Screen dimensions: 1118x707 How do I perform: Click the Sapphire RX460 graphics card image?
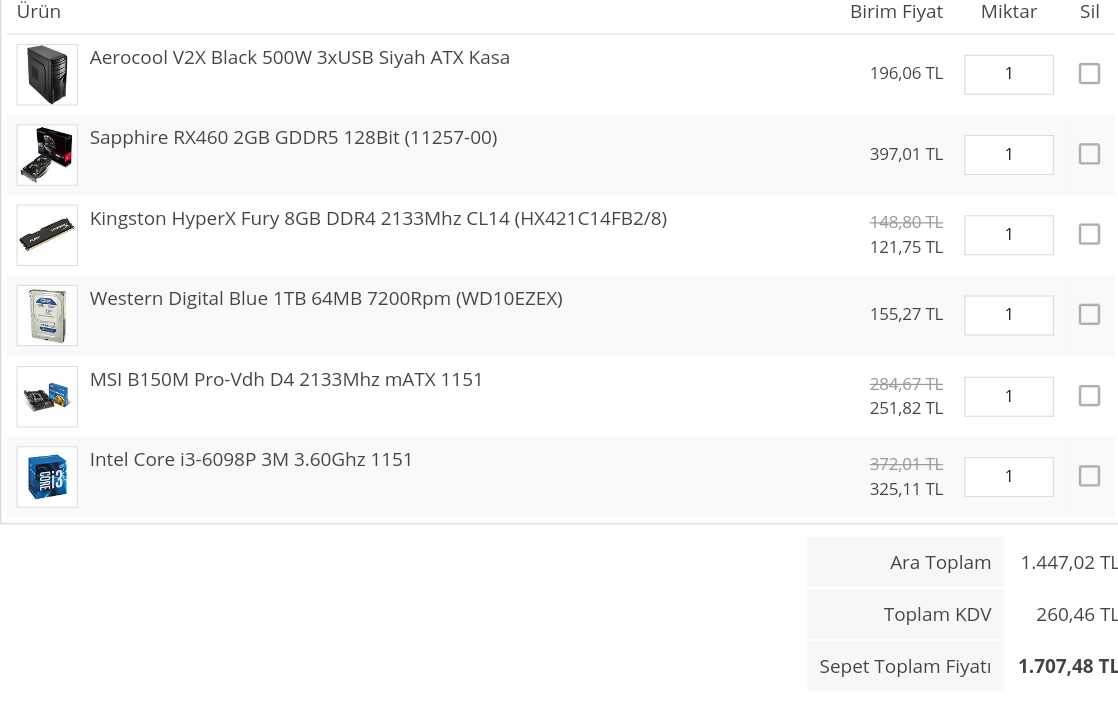click(x=47, y=155)
